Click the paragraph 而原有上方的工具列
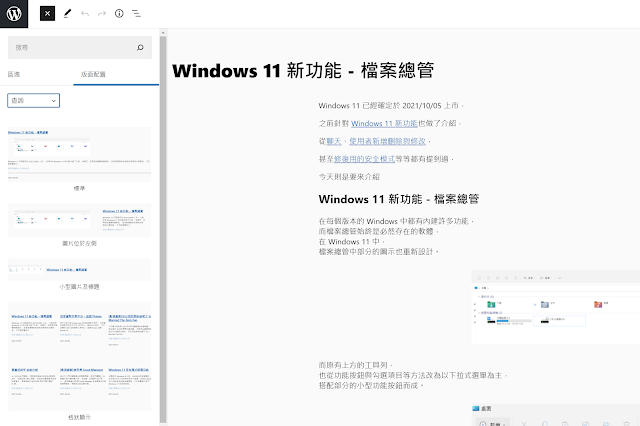 click(356, 365)
